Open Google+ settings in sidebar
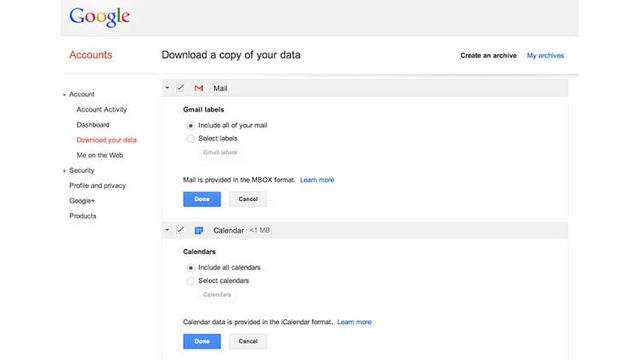This screenshot has width=640, height=360. tap(82, 200)
